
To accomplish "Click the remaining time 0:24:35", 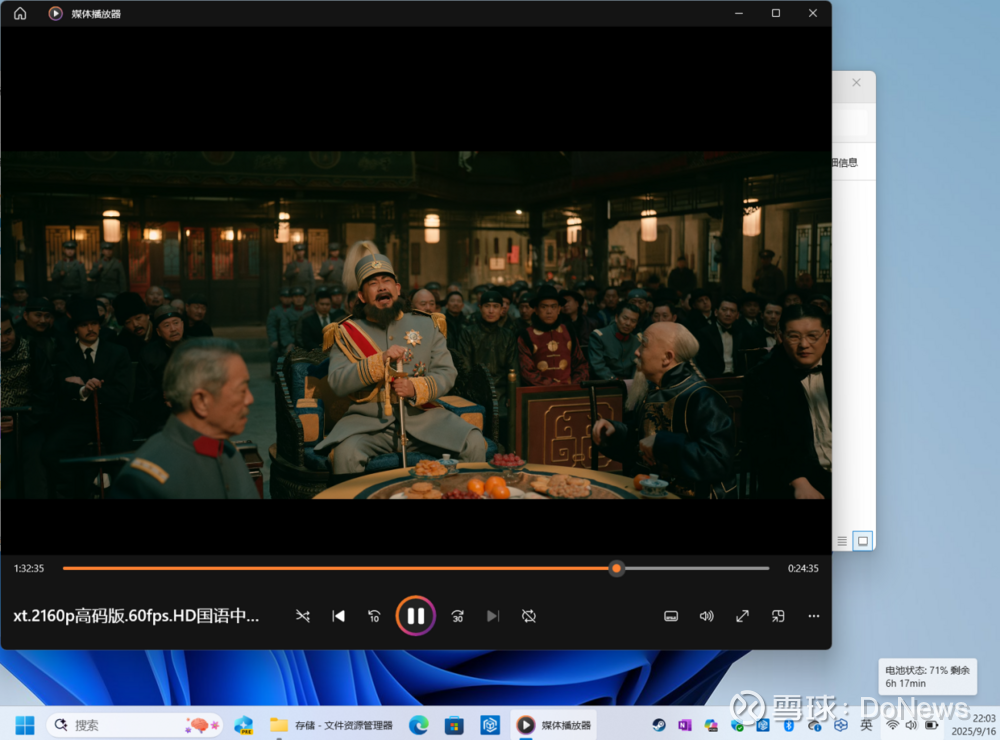I will pyautogui.click(x=803, y=568).
